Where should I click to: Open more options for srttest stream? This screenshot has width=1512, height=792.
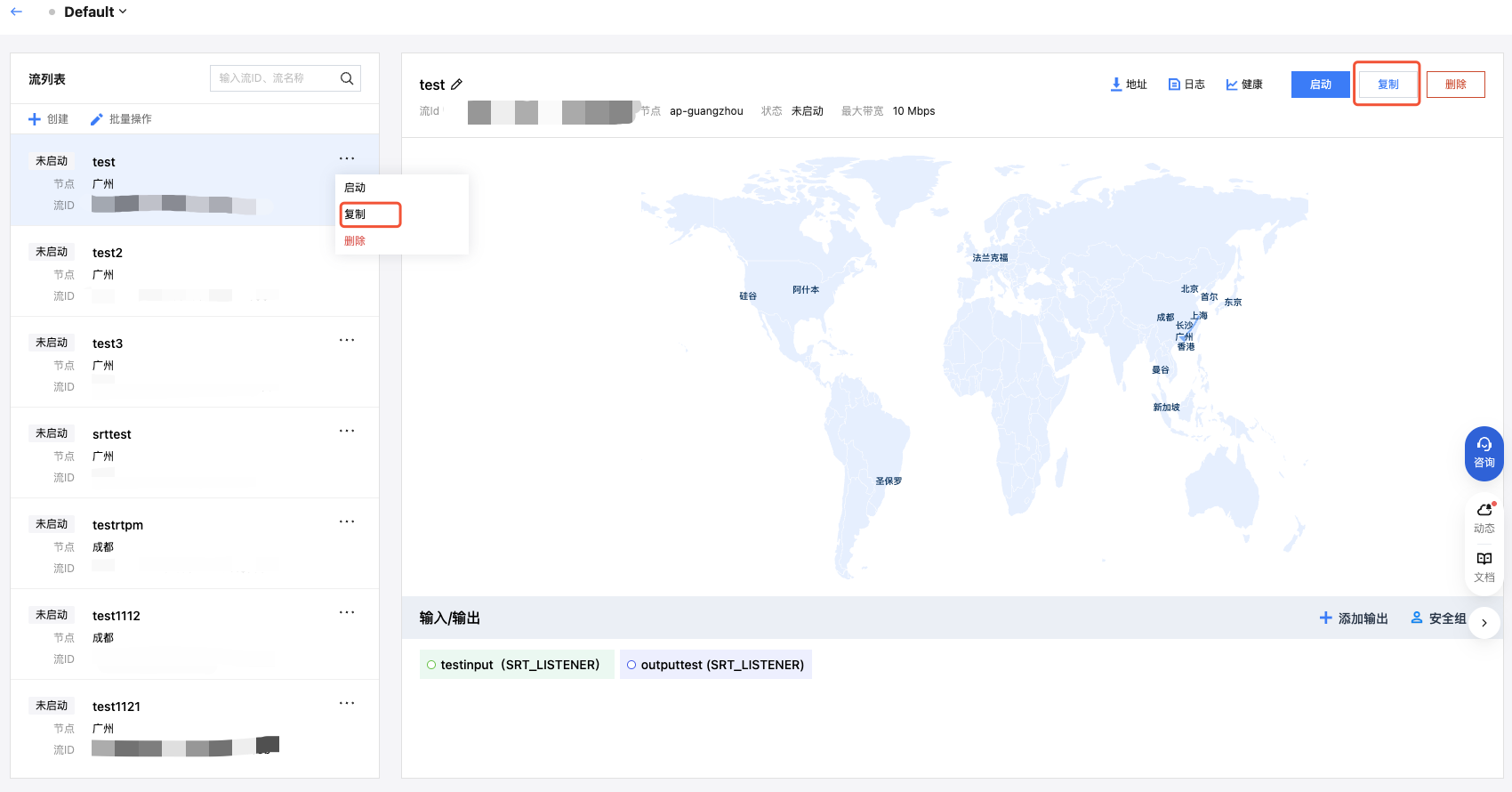coord(347,431)
